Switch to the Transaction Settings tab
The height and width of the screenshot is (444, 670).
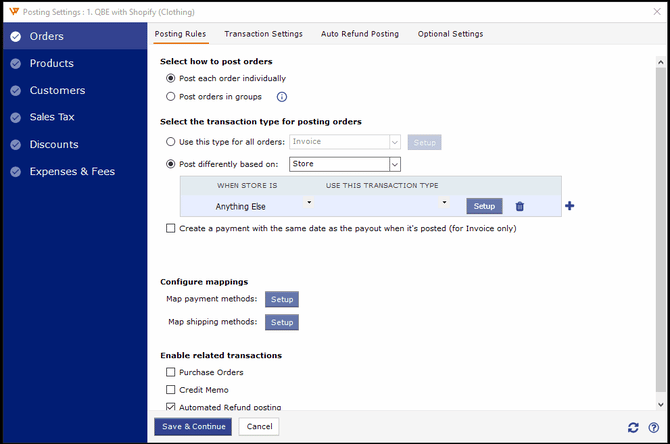263,34
